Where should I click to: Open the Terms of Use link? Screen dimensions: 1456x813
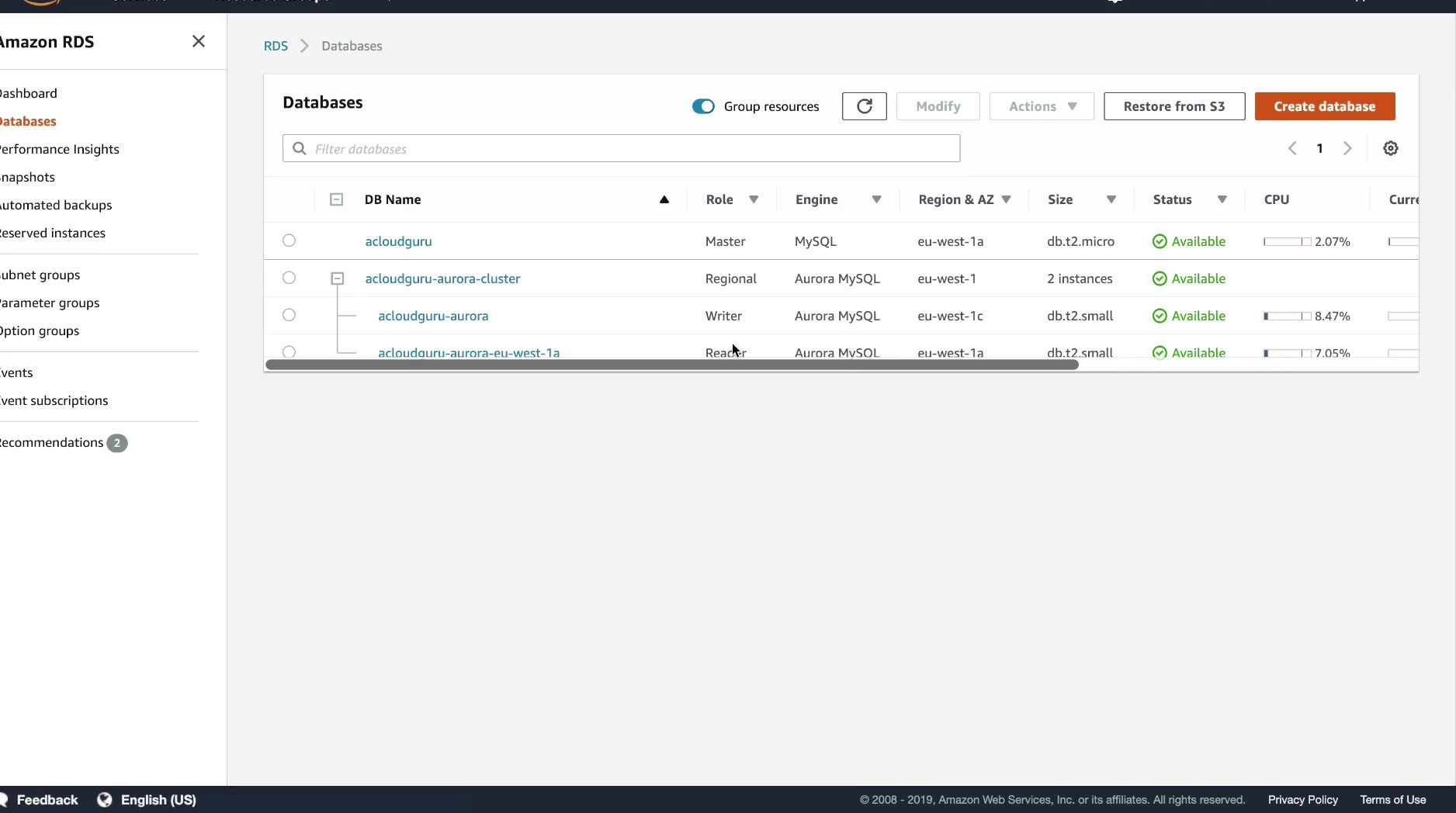[x=1393, y=800]
